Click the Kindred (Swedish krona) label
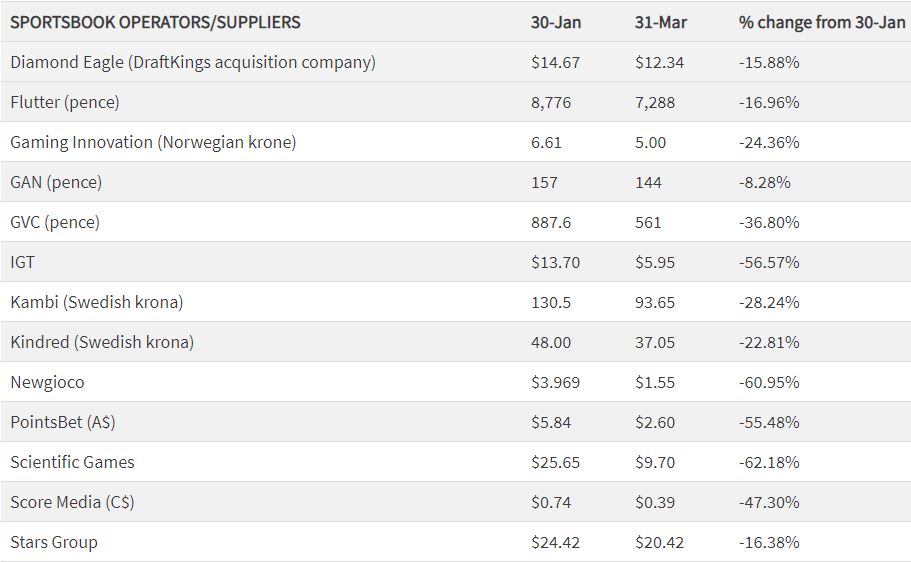 tap(102, 342)
